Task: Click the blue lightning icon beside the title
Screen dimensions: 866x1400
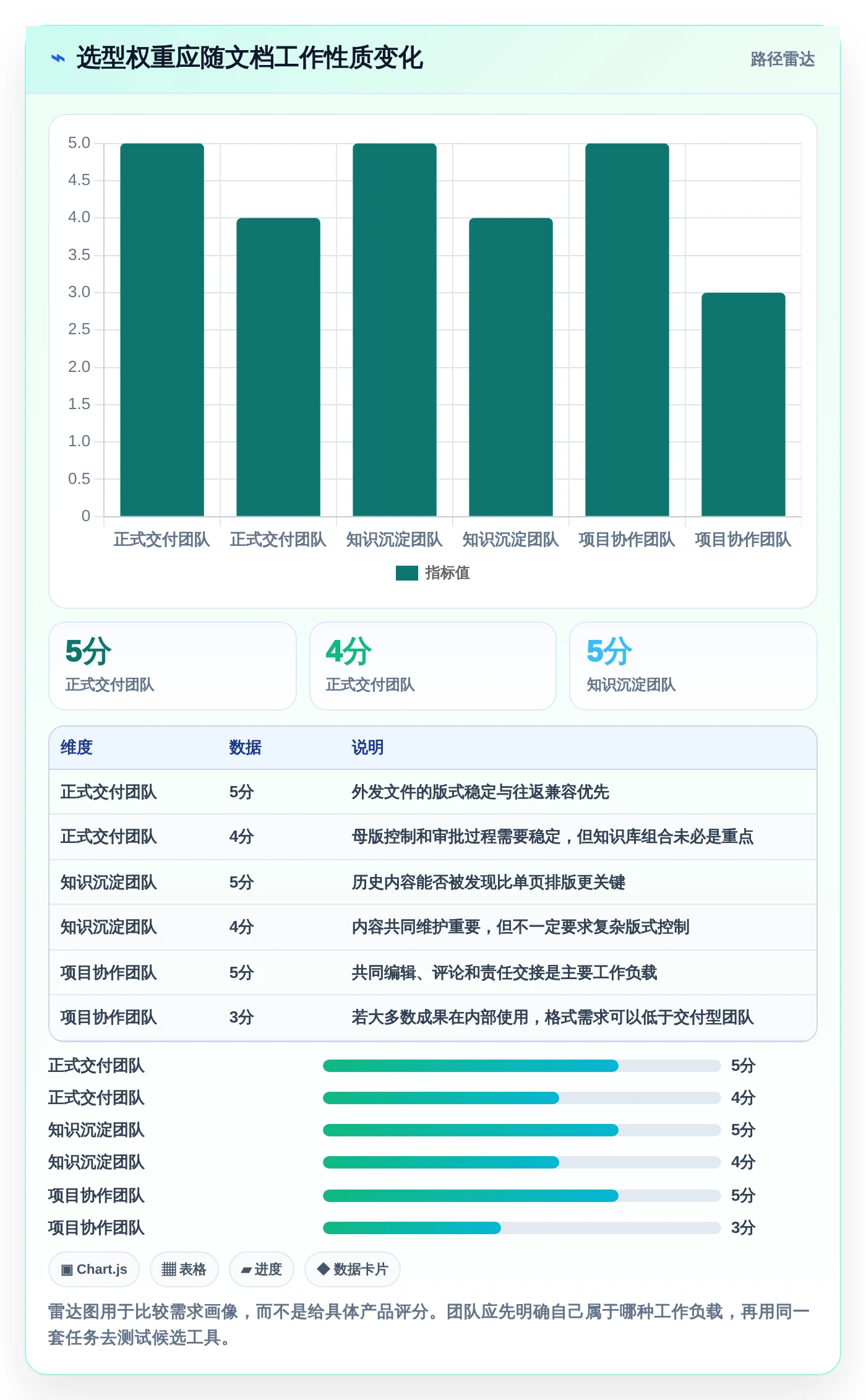Action: [x=58, y=59]
